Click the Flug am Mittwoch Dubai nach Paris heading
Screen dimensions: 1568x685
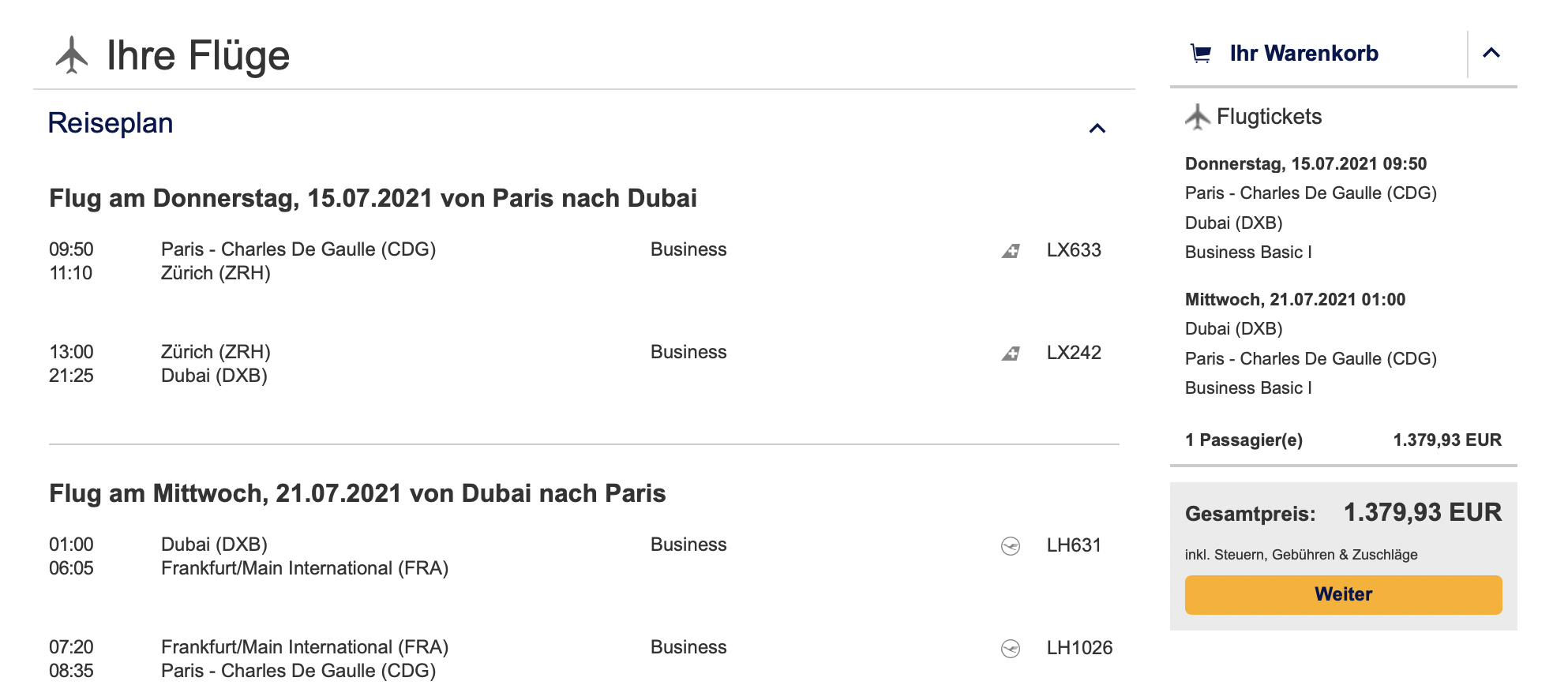pyautogui.click(x=357, y=493)
